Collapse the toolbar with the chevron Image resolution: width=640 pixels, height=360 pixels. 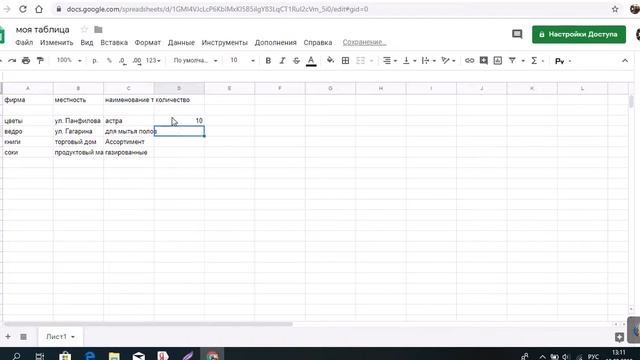(x=625, y=60)
